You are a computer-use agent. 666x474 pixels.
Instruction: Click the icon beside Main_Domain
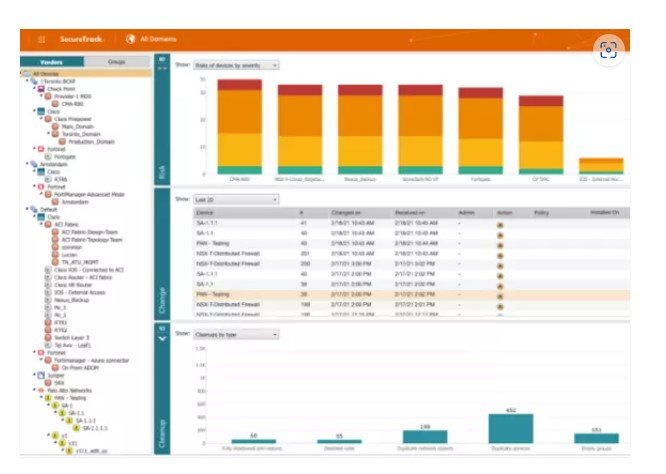[x=55, y=127]
